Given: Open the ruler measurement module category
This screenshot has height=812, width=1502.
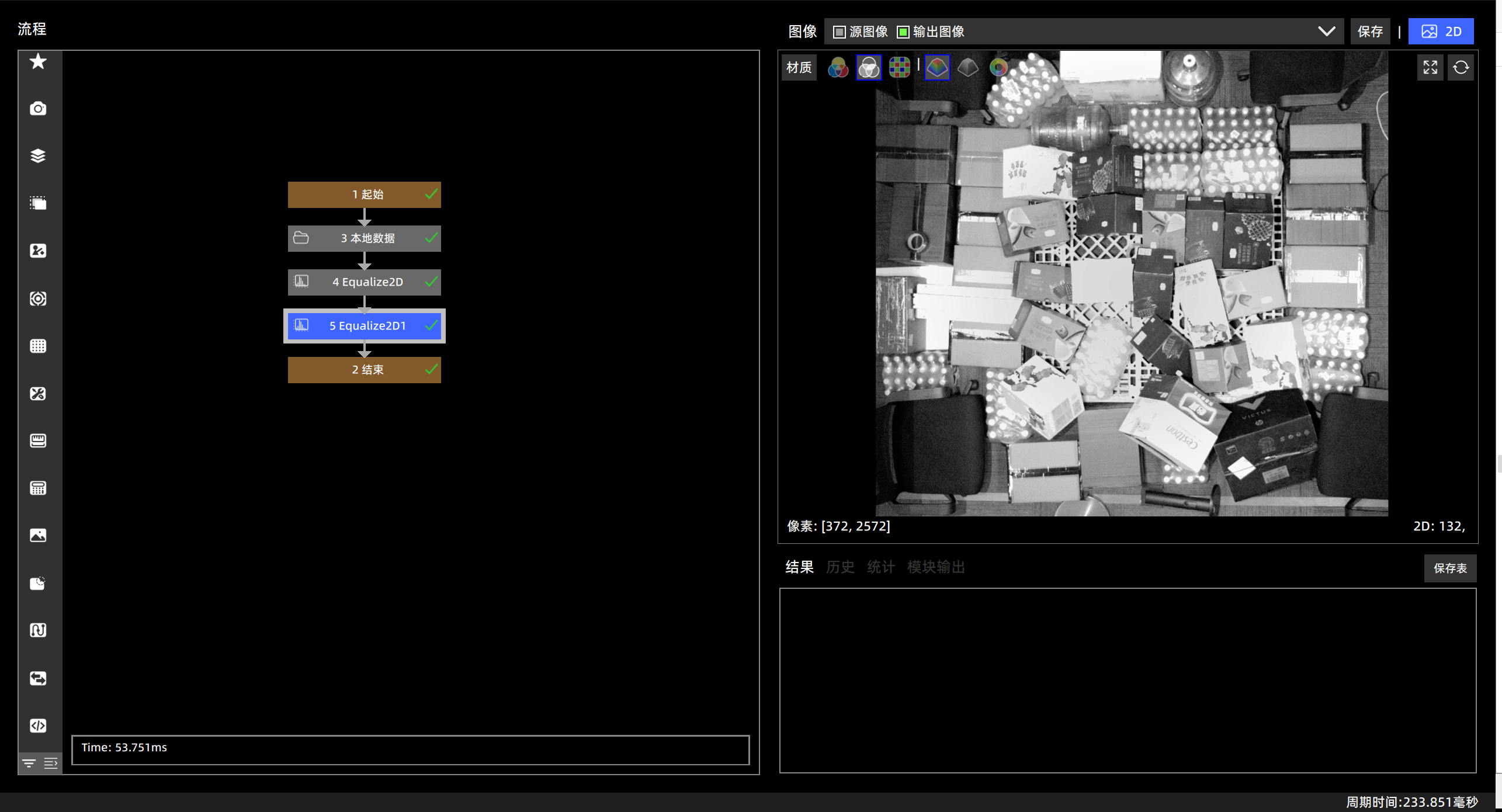Looking at the screenshot, I should [38, 440].
